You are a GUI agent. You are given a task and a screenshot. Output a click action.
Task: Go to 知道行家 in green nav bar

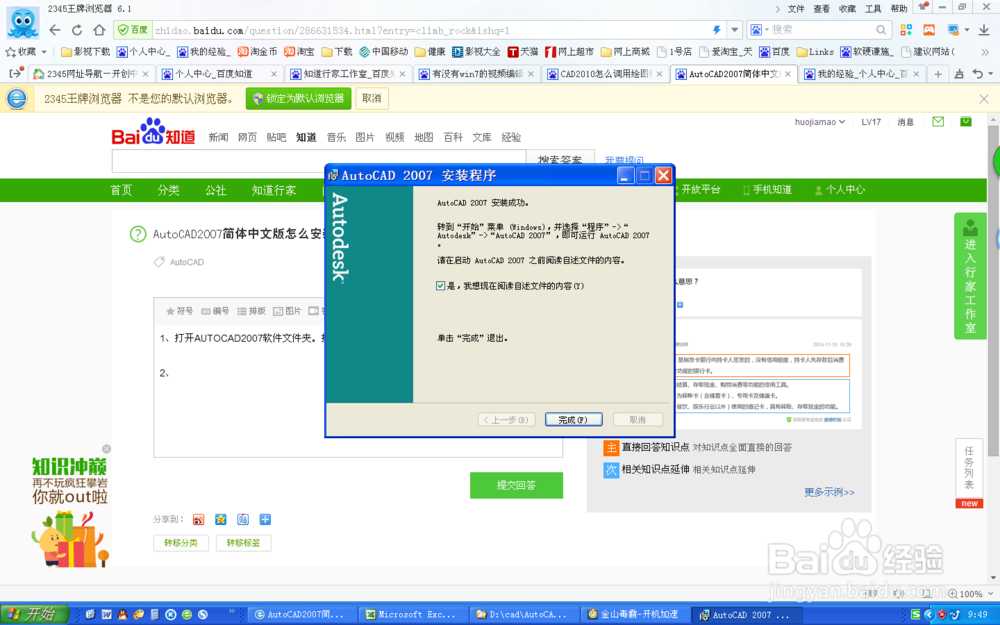274,190
